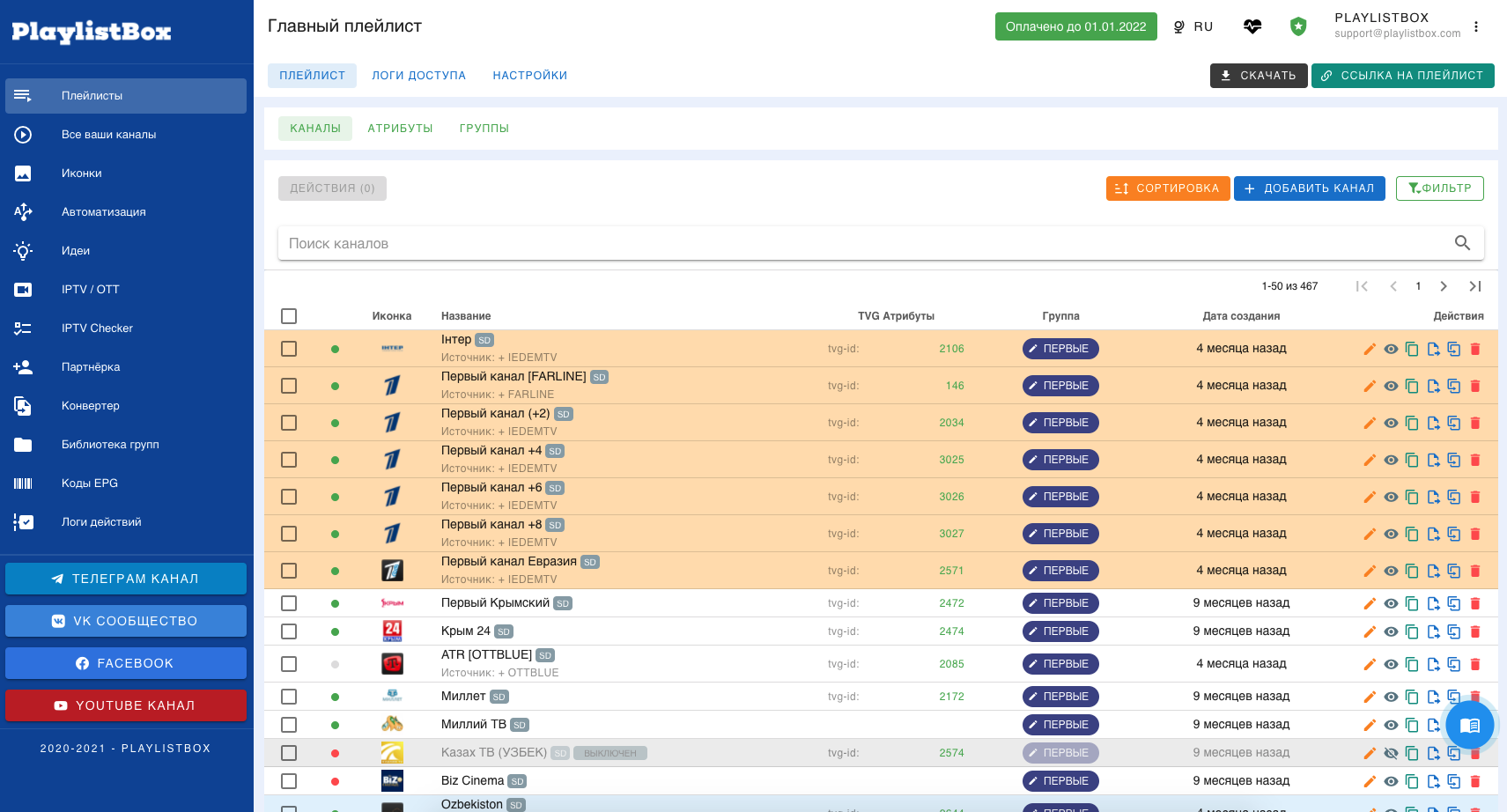Click the Библиотека групп folder icon
The width and height of the screenshot is (1507, 812).
23,445
